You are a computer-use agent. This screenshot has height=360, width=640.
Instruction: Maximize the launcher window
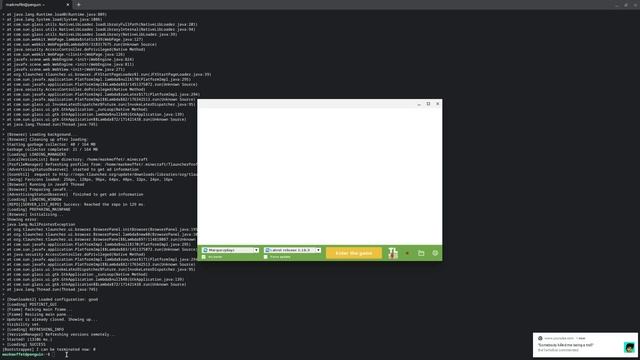point(428,104)
